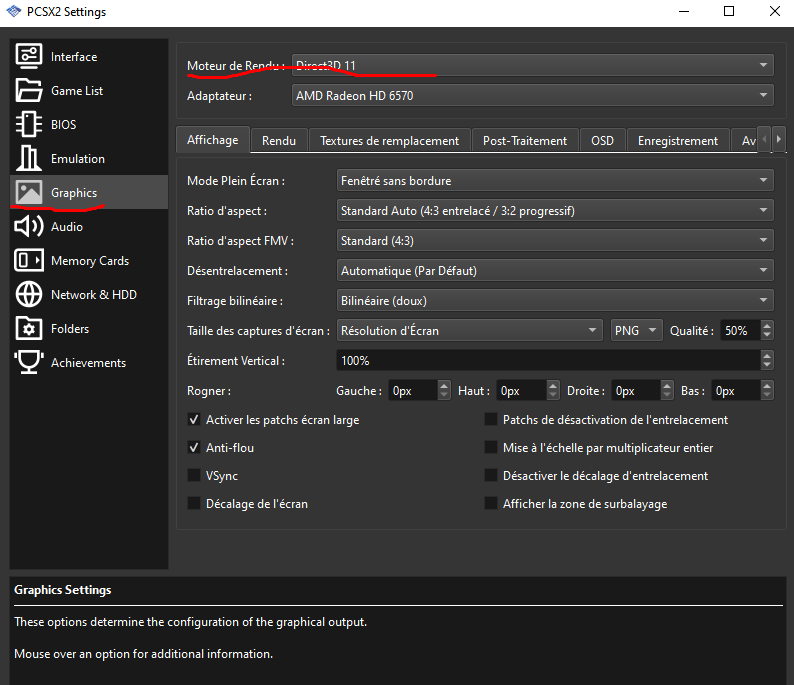794x685 pixels.
Task: Select the Memory Cards icon
Action: [29, 260]
